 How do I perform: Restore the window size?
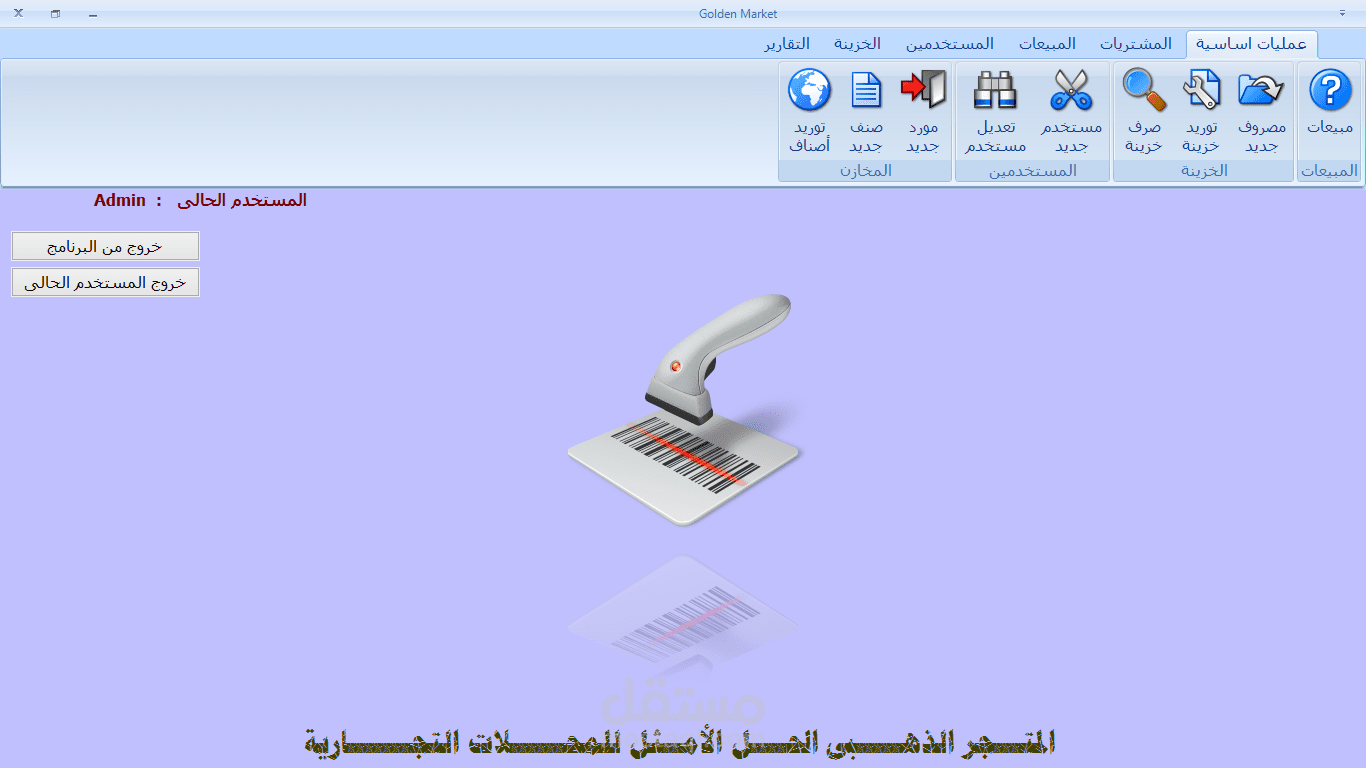point(55,14)
